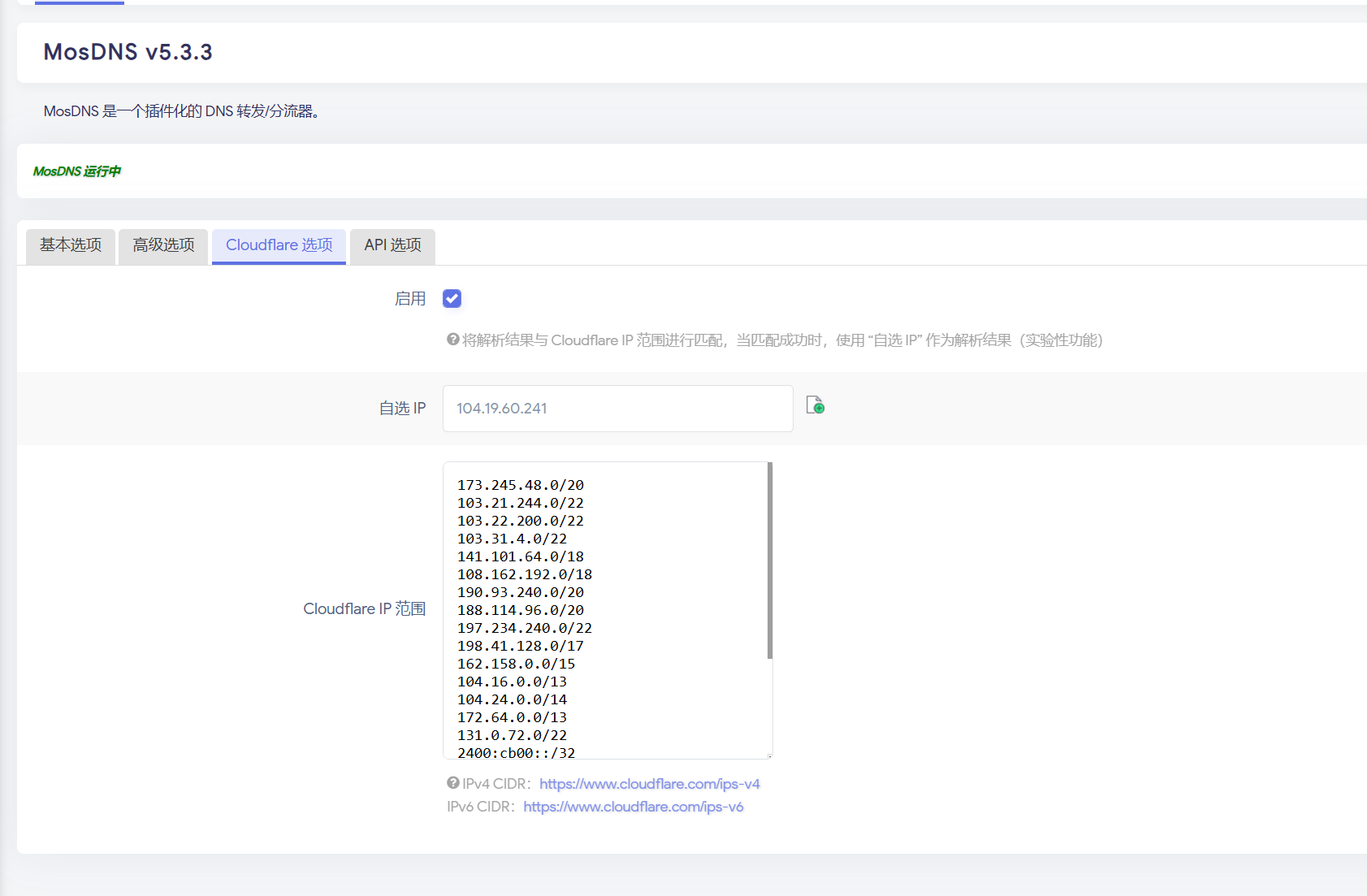The width and height of the screenshot is (1367, 896).
Task: Click the 162.158.0.0/15 entry in the textarea
Action: tap(516, 664)
